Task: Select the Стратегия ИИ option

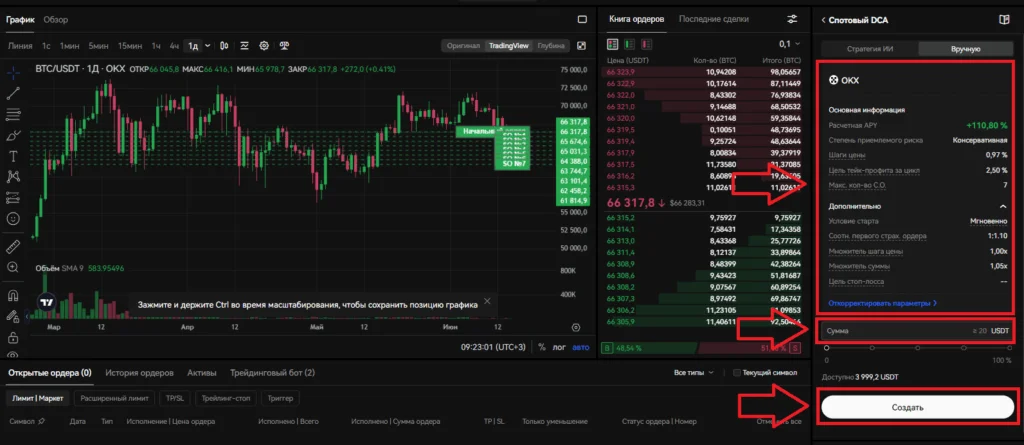Action: click(x=869, y=49)
